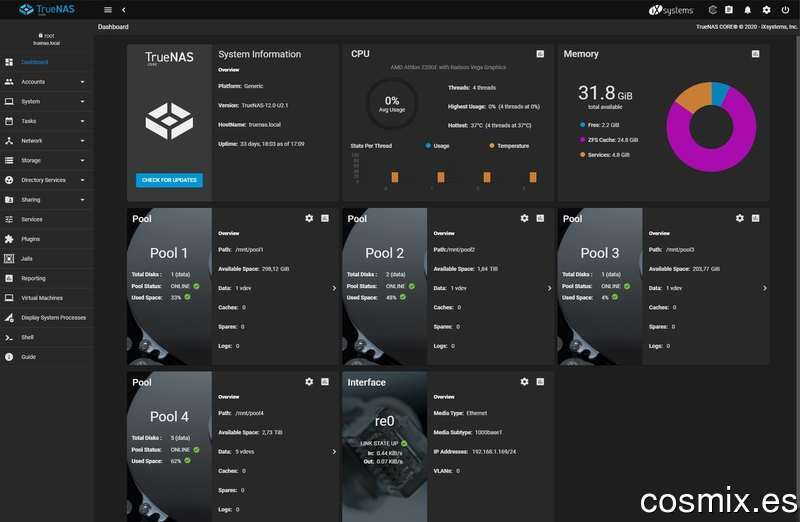Expand the Storage sidebar menu
Screen dimensions: 800x522
[47, 160]
